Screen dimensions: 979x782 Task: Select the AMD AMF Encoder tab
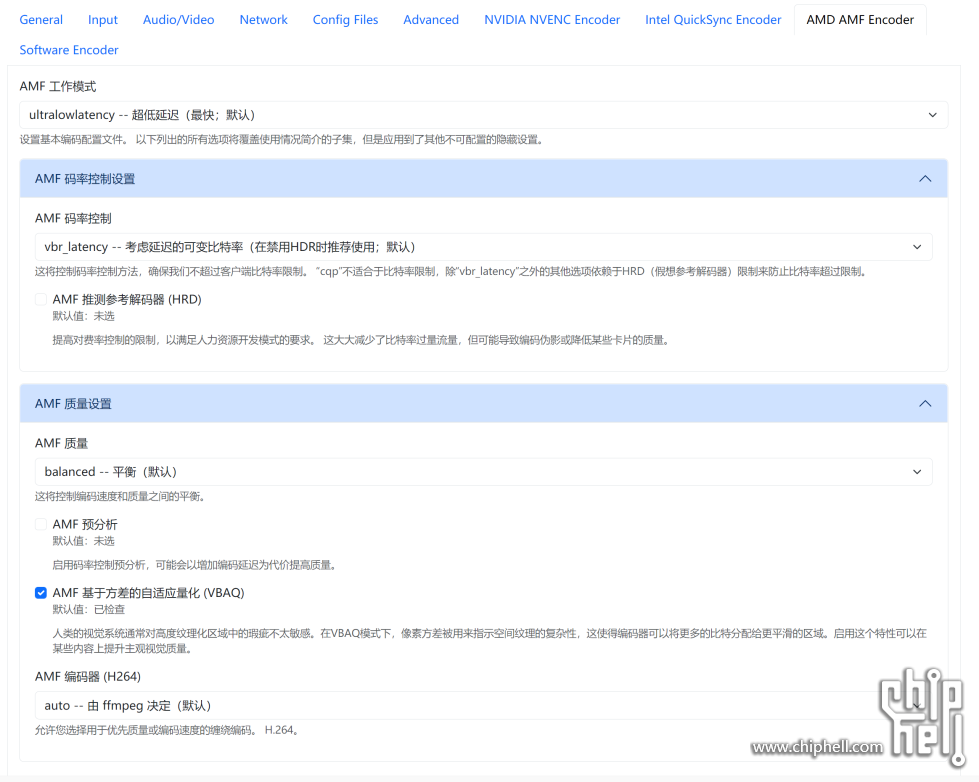pos(860,20)
